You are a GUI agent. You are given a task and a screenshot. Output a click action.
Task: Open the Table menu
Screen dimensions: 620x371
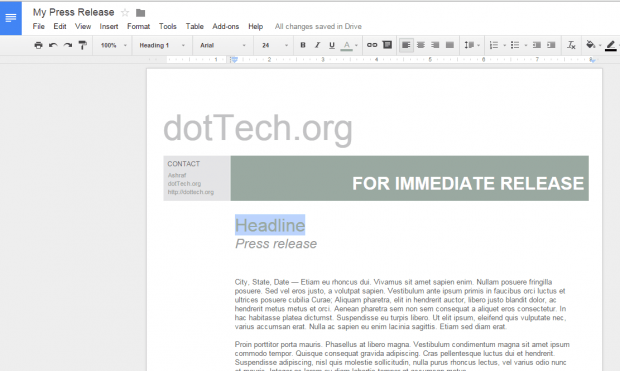pyautogui.click(x=195, y=26)
